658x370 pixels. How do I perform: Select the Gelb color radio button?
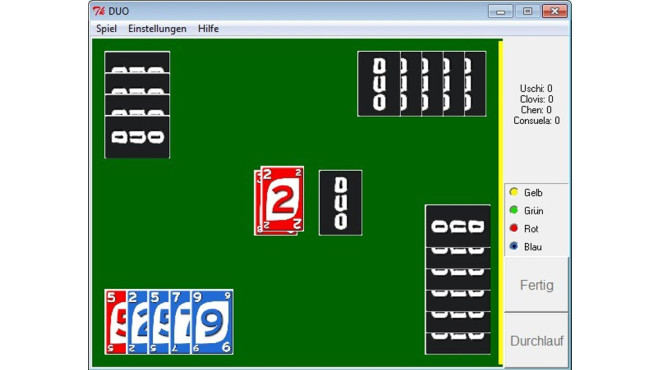pos(514,192)
